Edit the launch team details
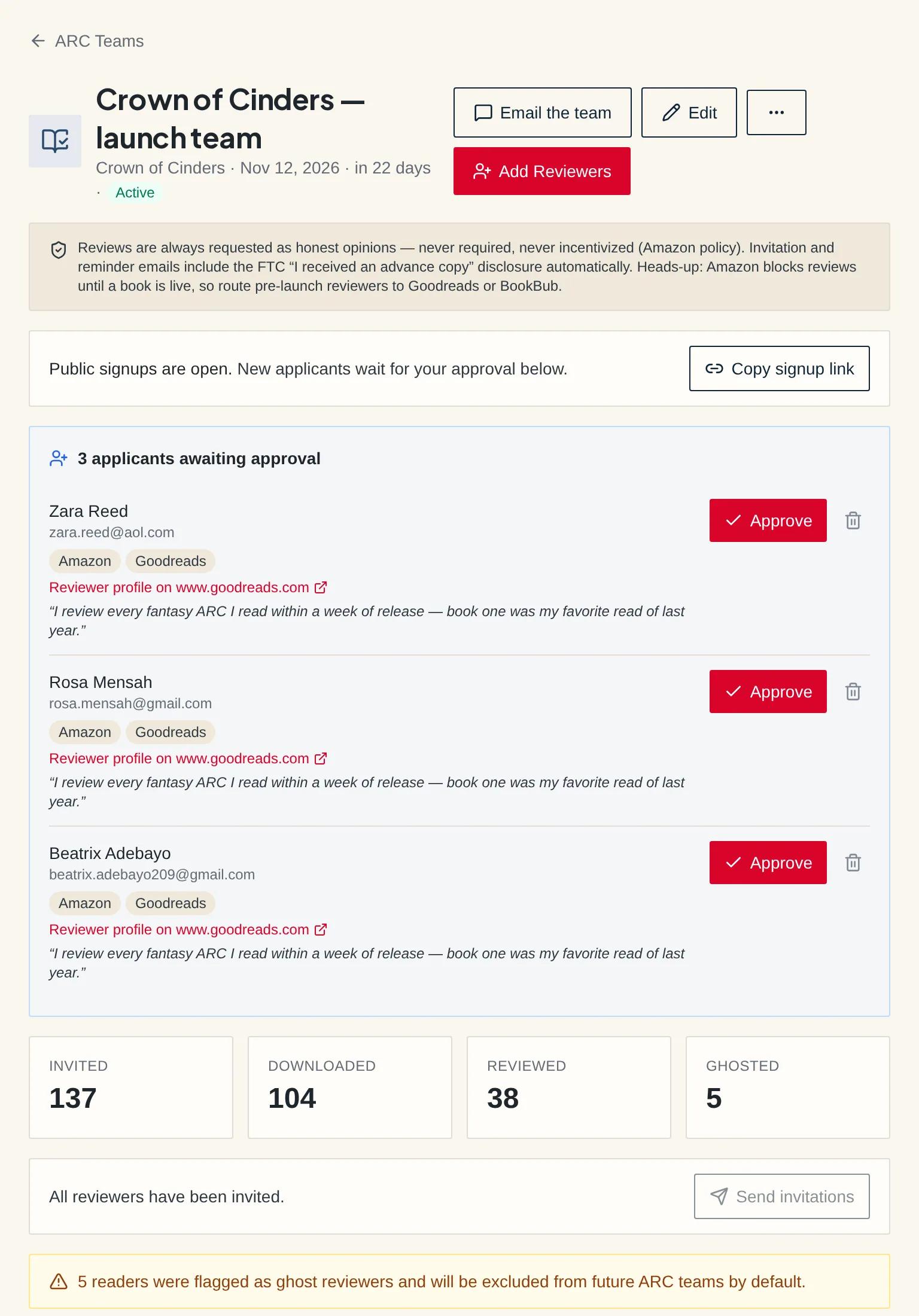The width and height of the screenshot is (919, 1316). 689,112
